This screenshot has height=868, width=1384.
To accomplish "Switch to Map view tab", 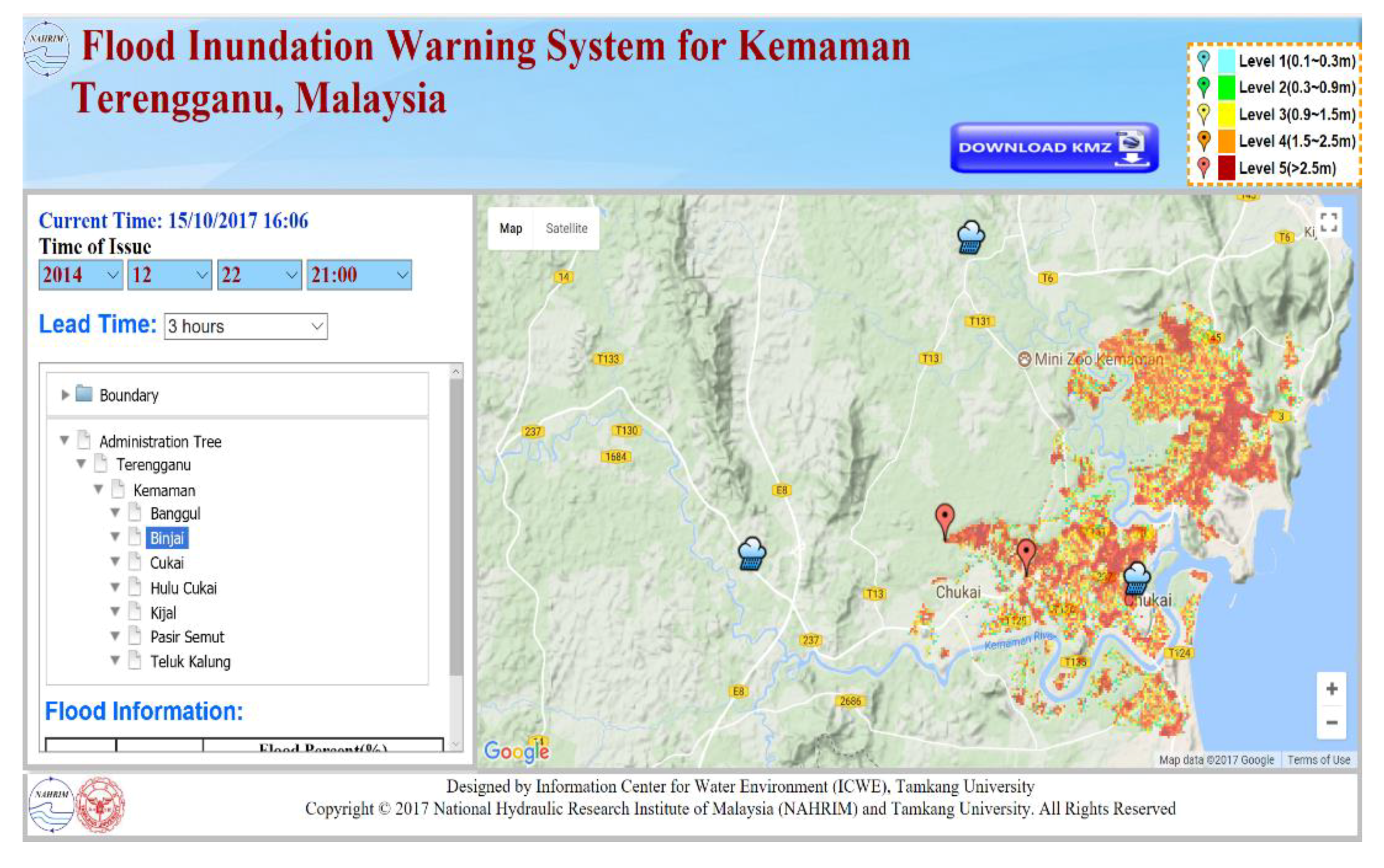I will click(510, 229).
